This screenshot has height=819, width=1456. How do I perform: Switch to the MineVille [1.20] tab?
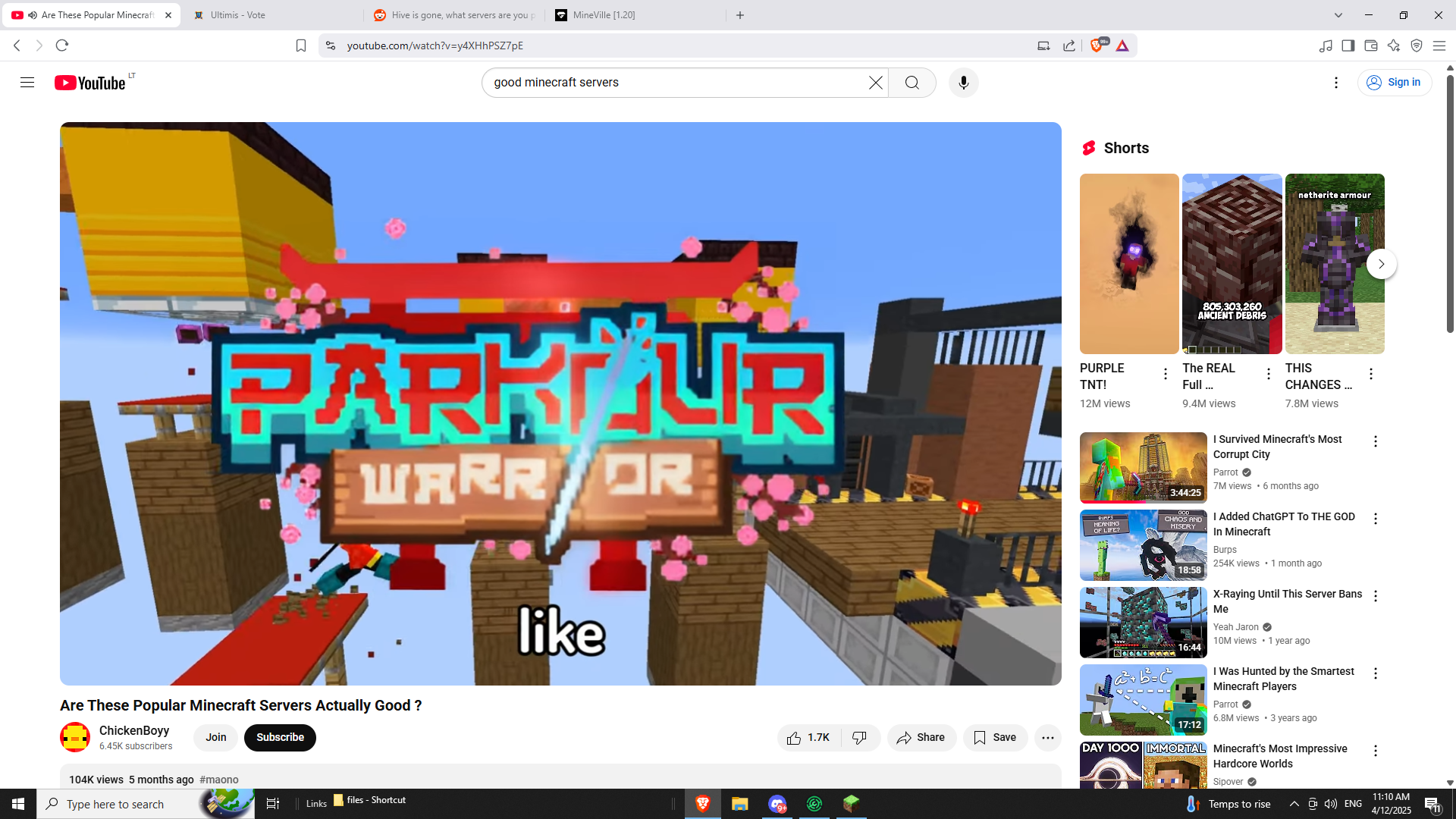[x=604, y=15]
